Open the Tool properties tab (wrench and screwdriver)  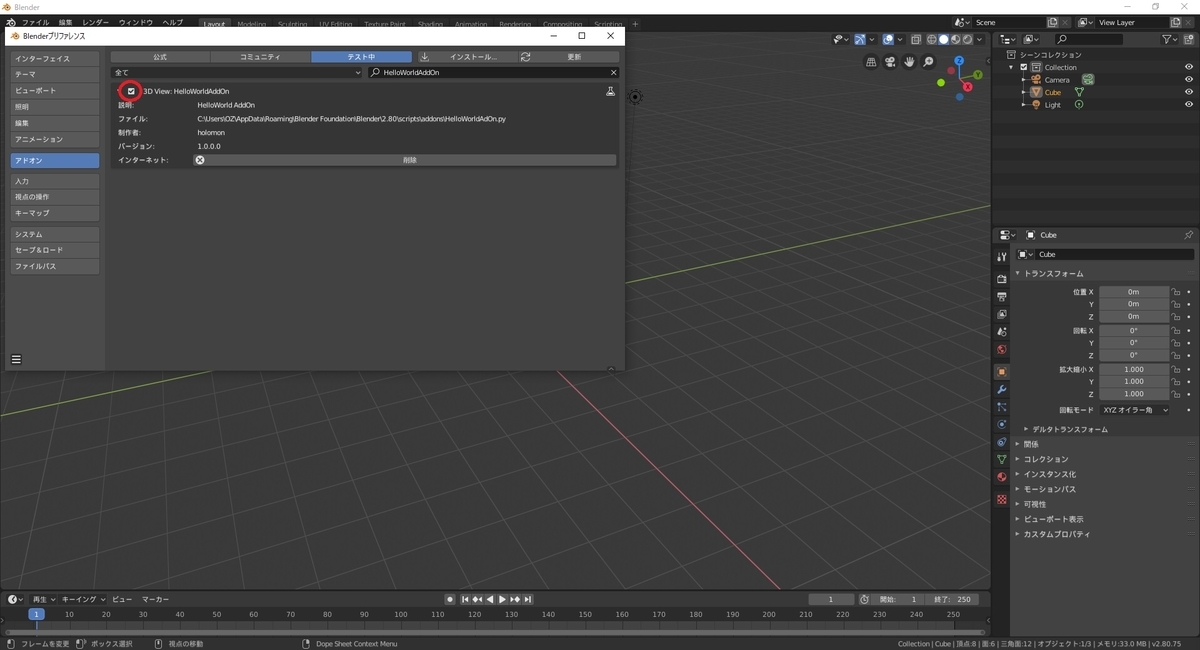click(x=1001, y=257)
